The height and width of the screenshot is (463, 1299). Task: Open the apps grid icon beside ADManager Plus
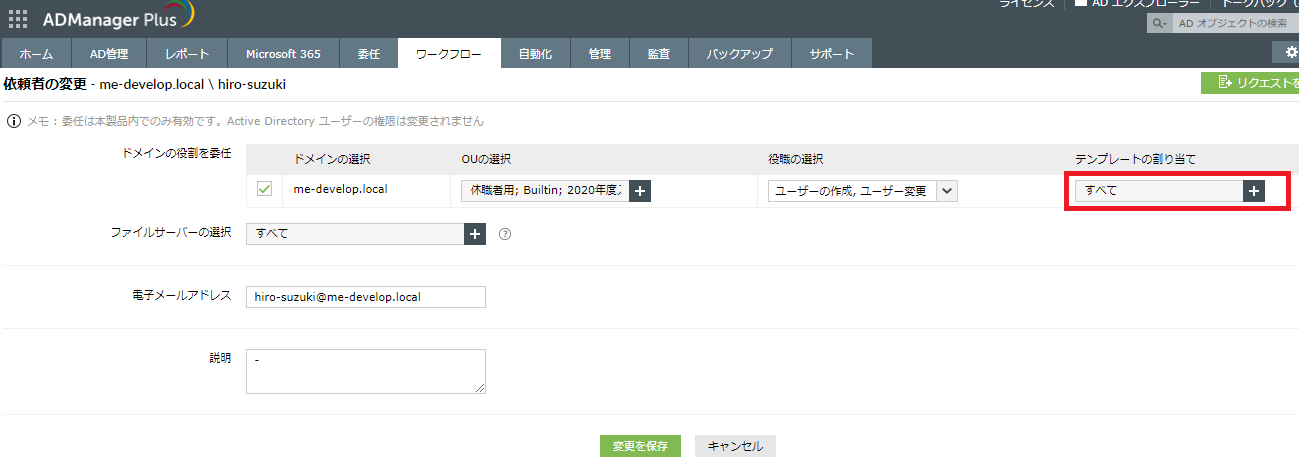tap(18, 19)
